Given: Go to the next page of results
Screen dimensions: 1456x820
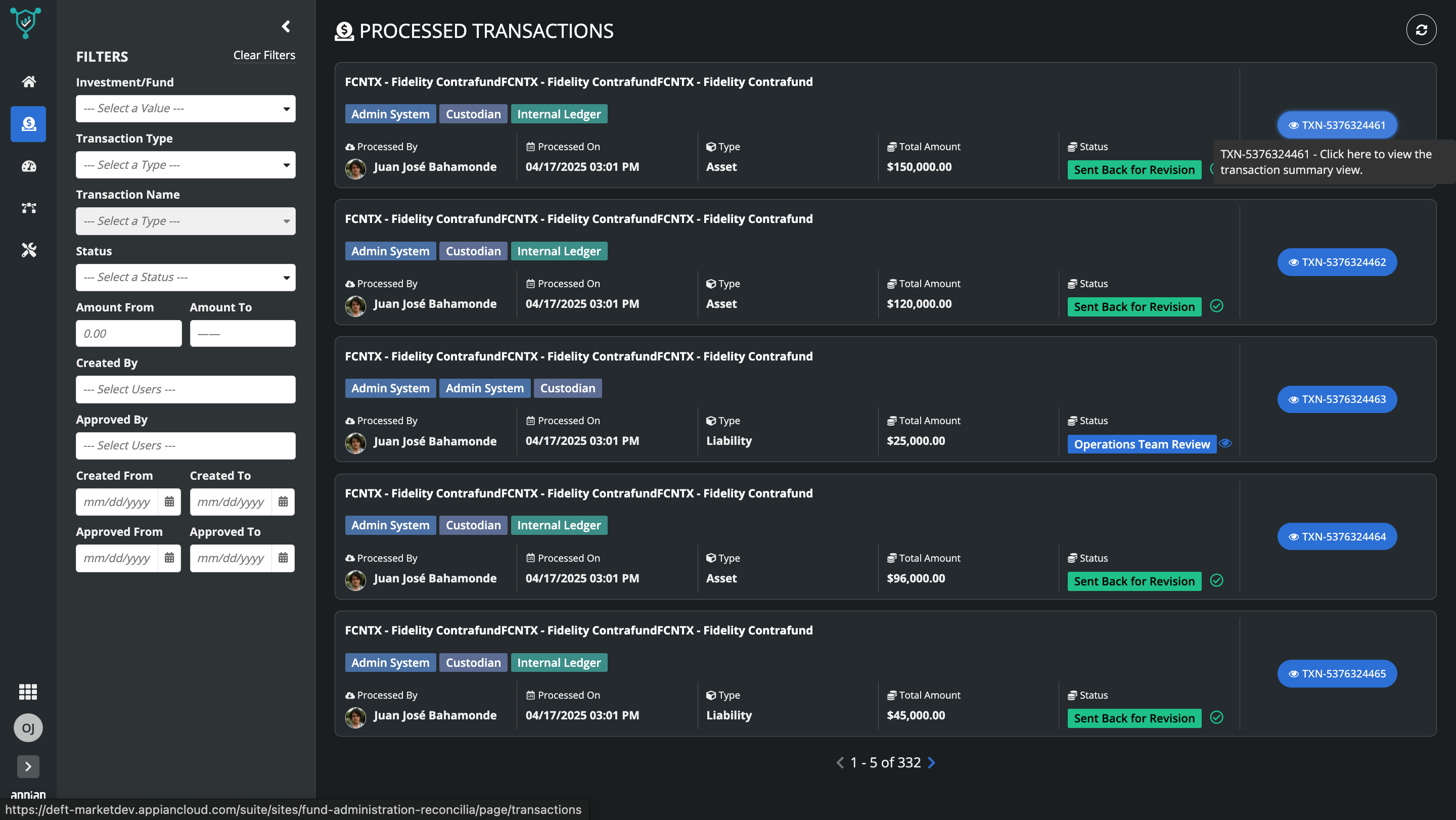Looking at the screenshot, I should point(931,763).
